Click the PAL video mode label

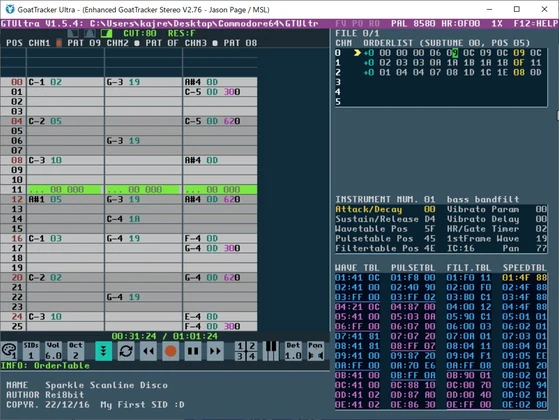pos(399,24)
